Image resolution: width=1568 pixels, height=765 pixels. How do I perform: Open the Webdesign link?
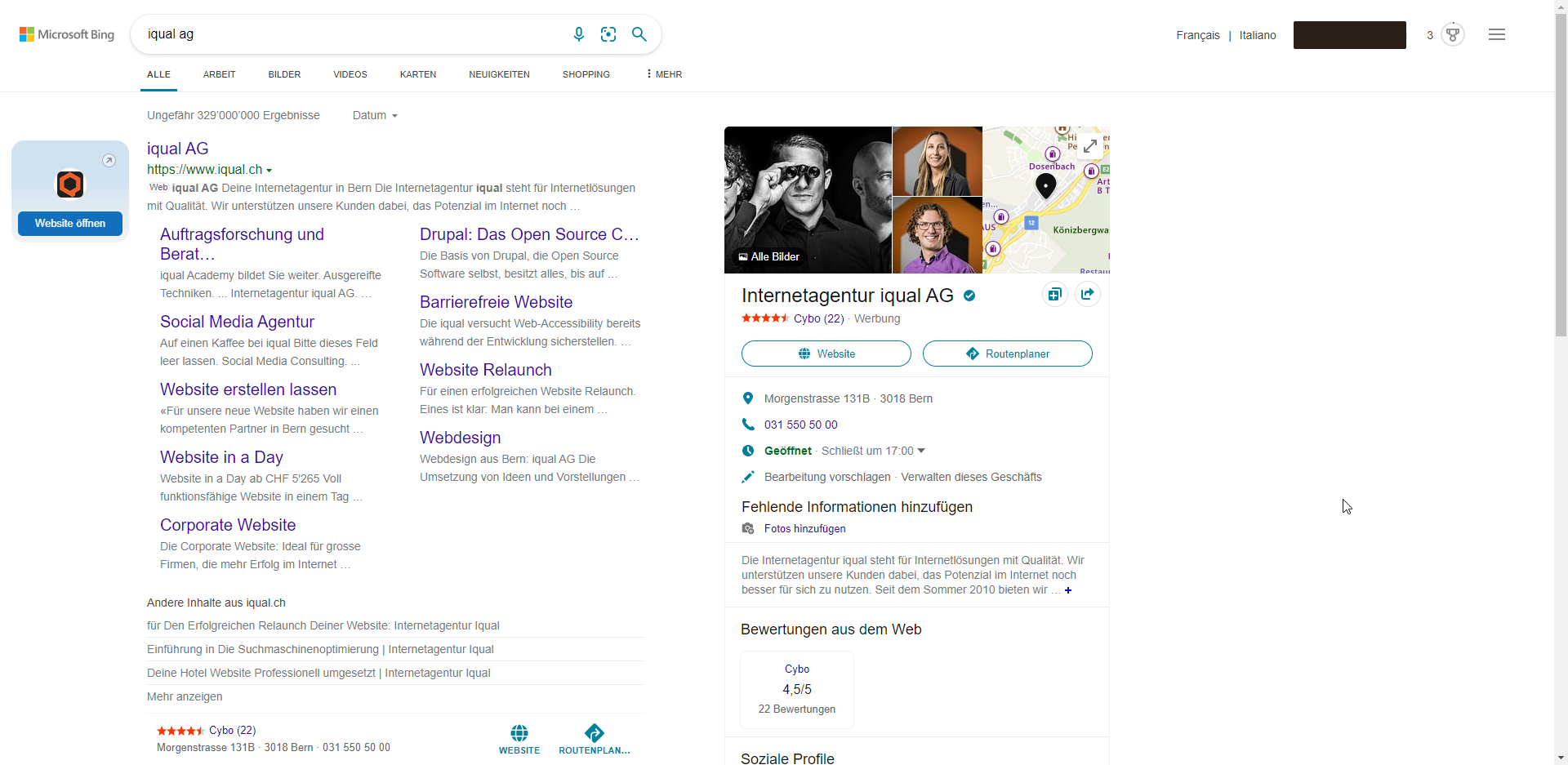click(461, 438)
